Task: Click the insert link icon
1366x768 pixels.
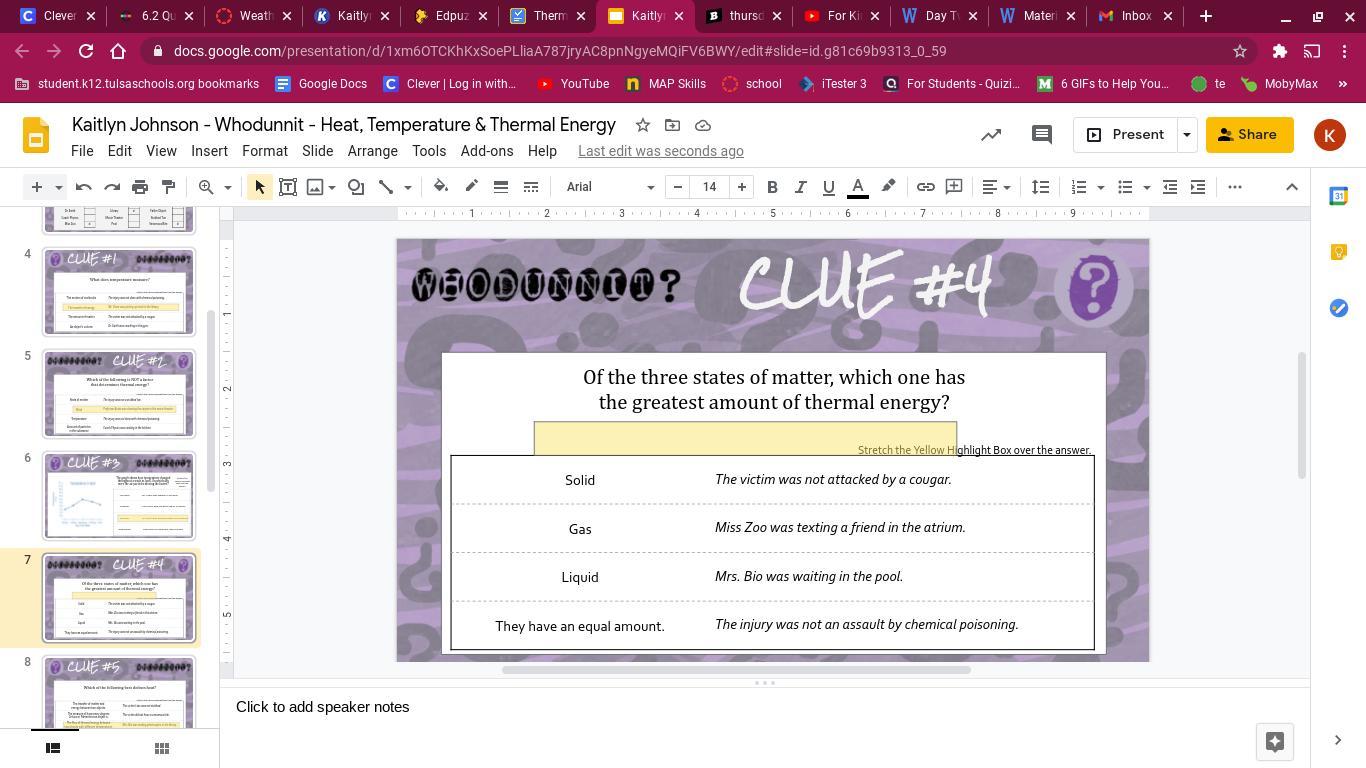Action: point(925,187)
